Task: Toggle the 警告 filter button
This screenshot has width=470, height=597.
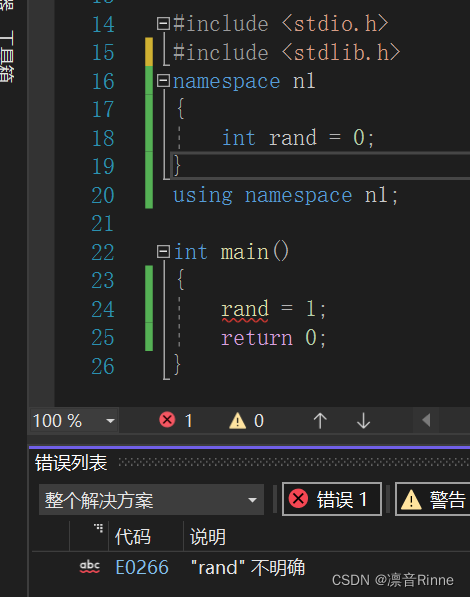Action: (433, 499)
